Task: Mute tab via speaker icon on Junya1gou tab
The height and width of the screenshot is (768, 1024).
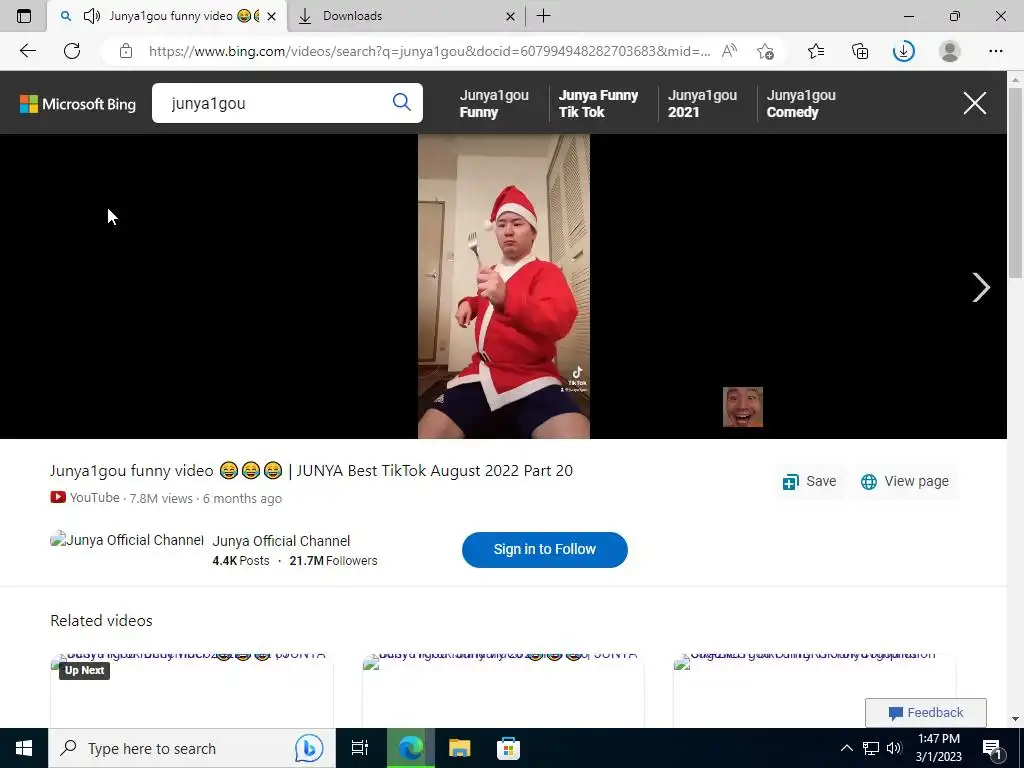Action: click(91, 16)
